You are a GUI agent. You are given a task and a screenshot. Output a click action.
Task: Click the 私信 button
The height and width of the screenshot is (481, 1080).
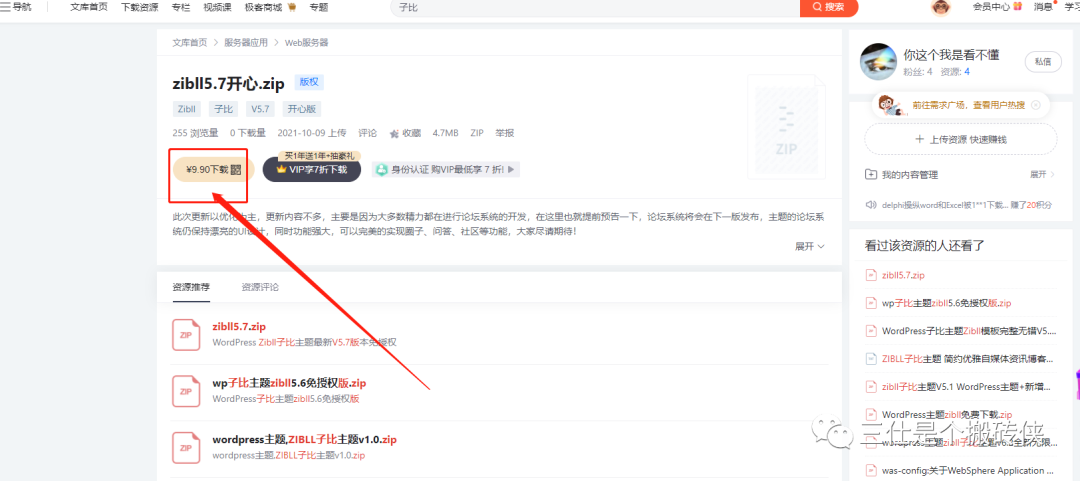(1042, 61)
